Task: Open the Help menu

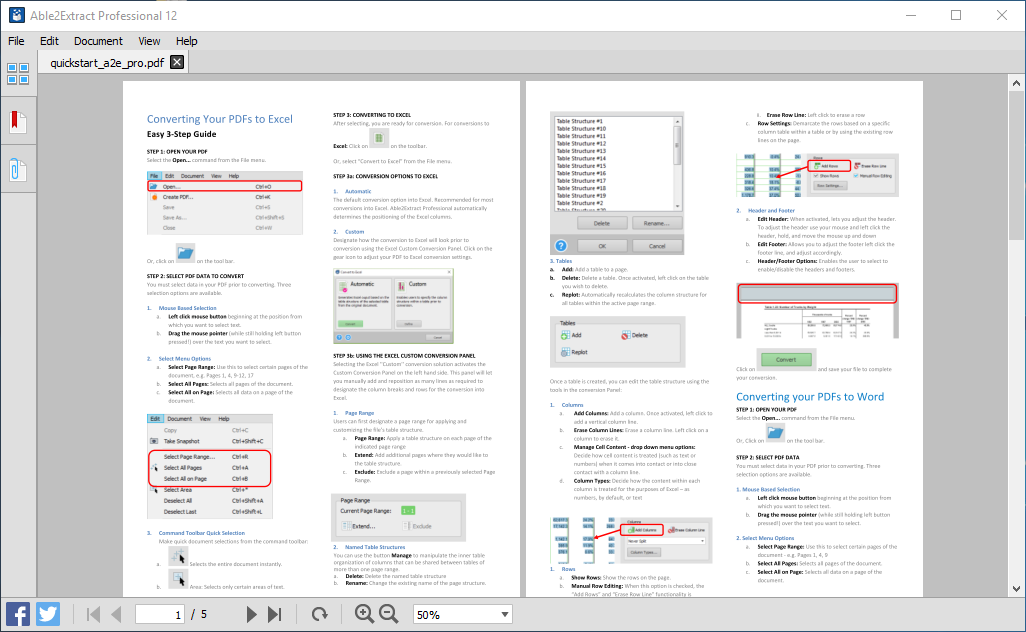Action: pyautogui.click(x=186, y=41)
